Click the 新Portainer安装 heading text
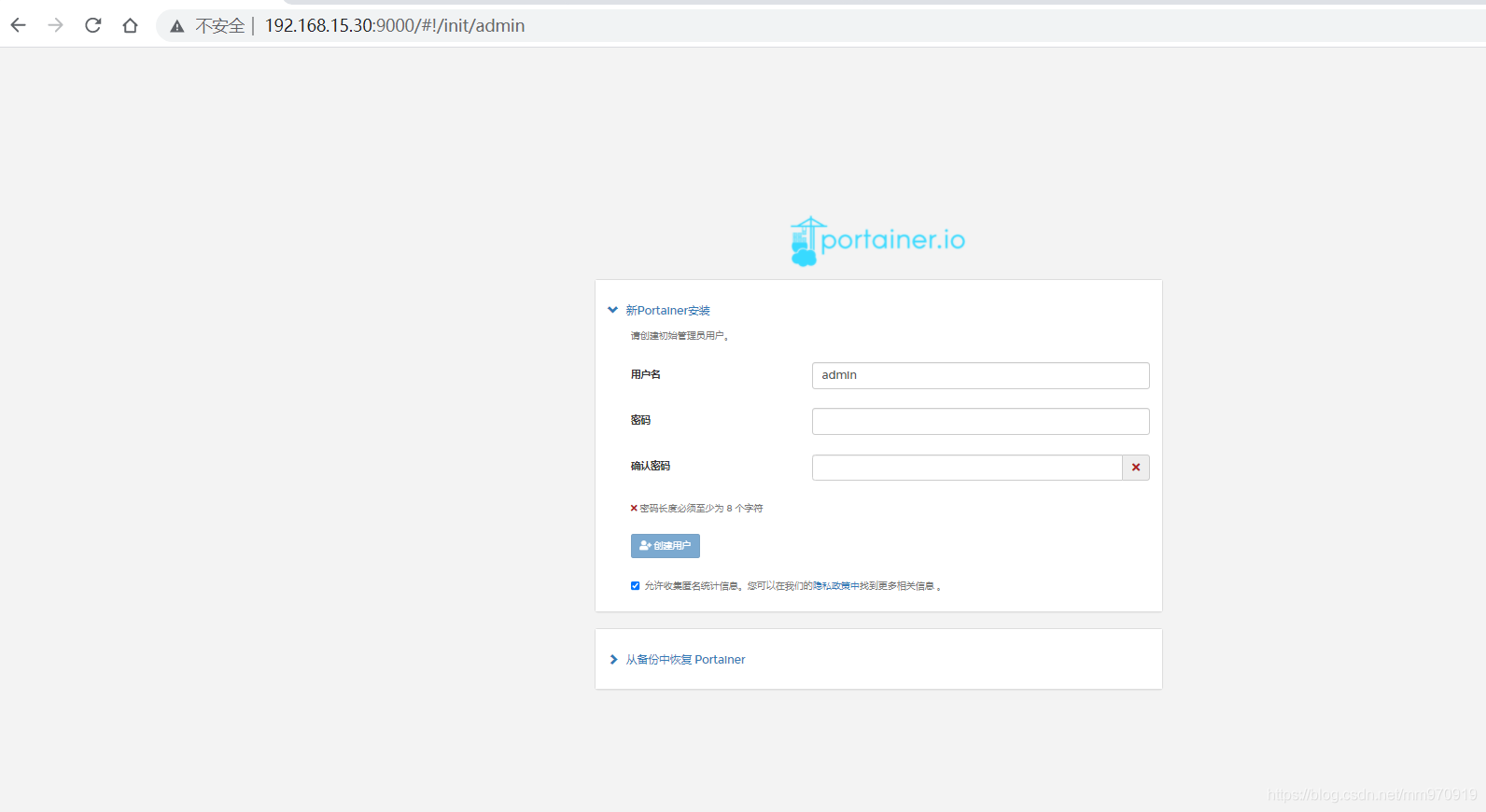1486x812 pixels. pyautogui.click(x=667, y=311)
